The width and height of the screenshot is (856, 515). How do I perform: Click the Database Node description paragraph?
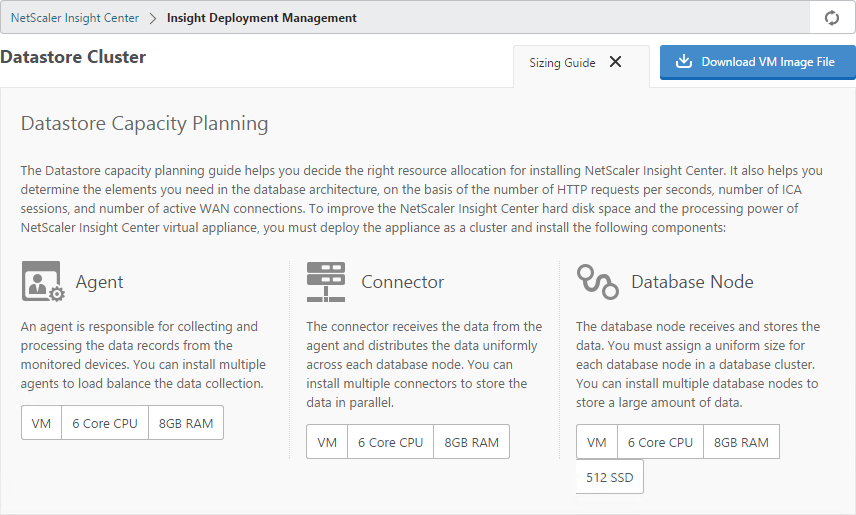coord(698,364)
